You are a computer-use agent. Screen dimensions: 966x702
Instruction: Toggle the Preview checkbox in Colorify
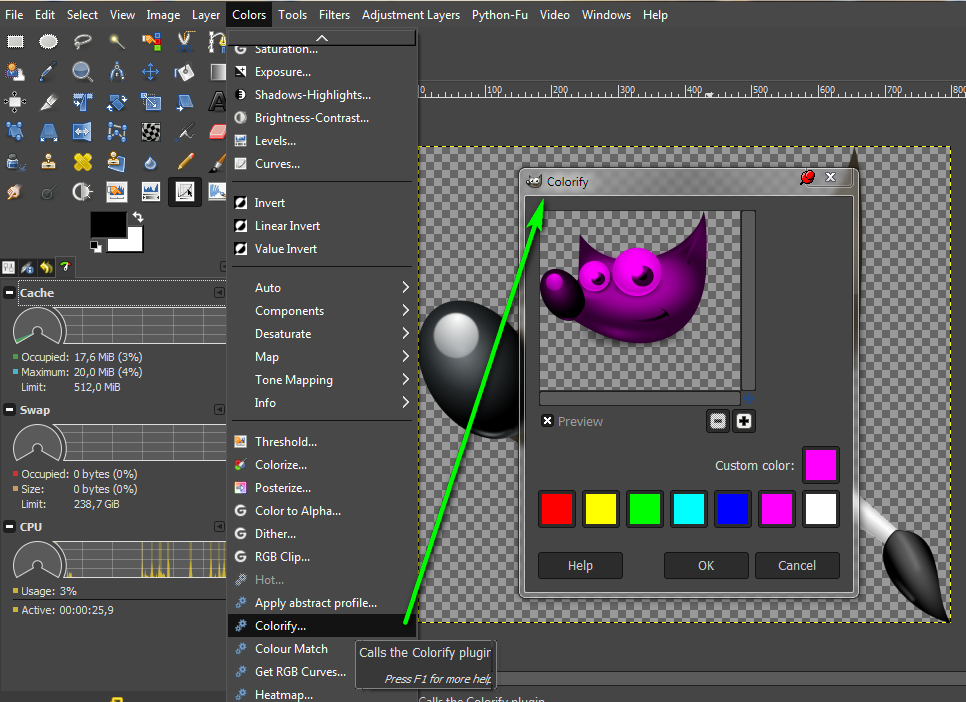(547, 421)
